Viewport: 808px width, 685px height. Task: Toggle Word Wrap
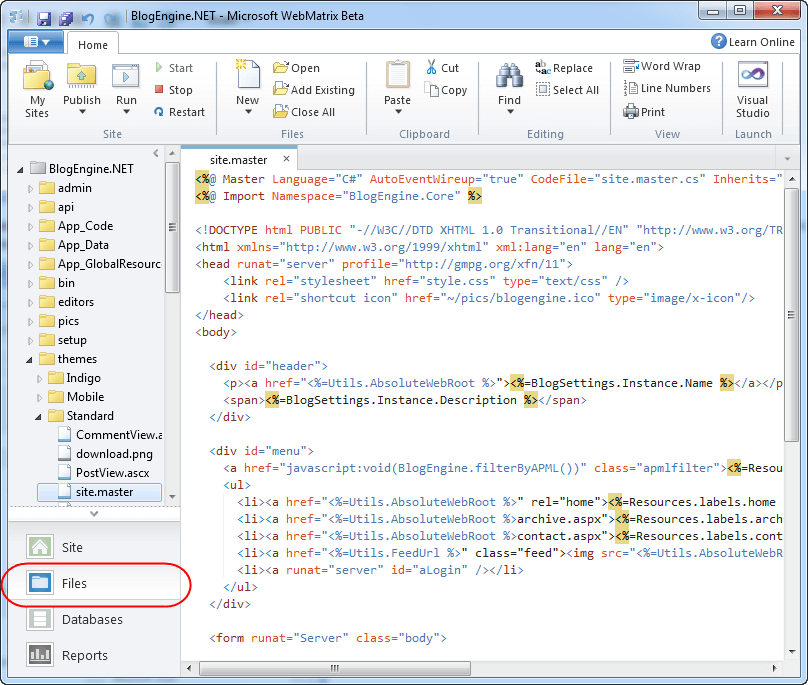662,66
